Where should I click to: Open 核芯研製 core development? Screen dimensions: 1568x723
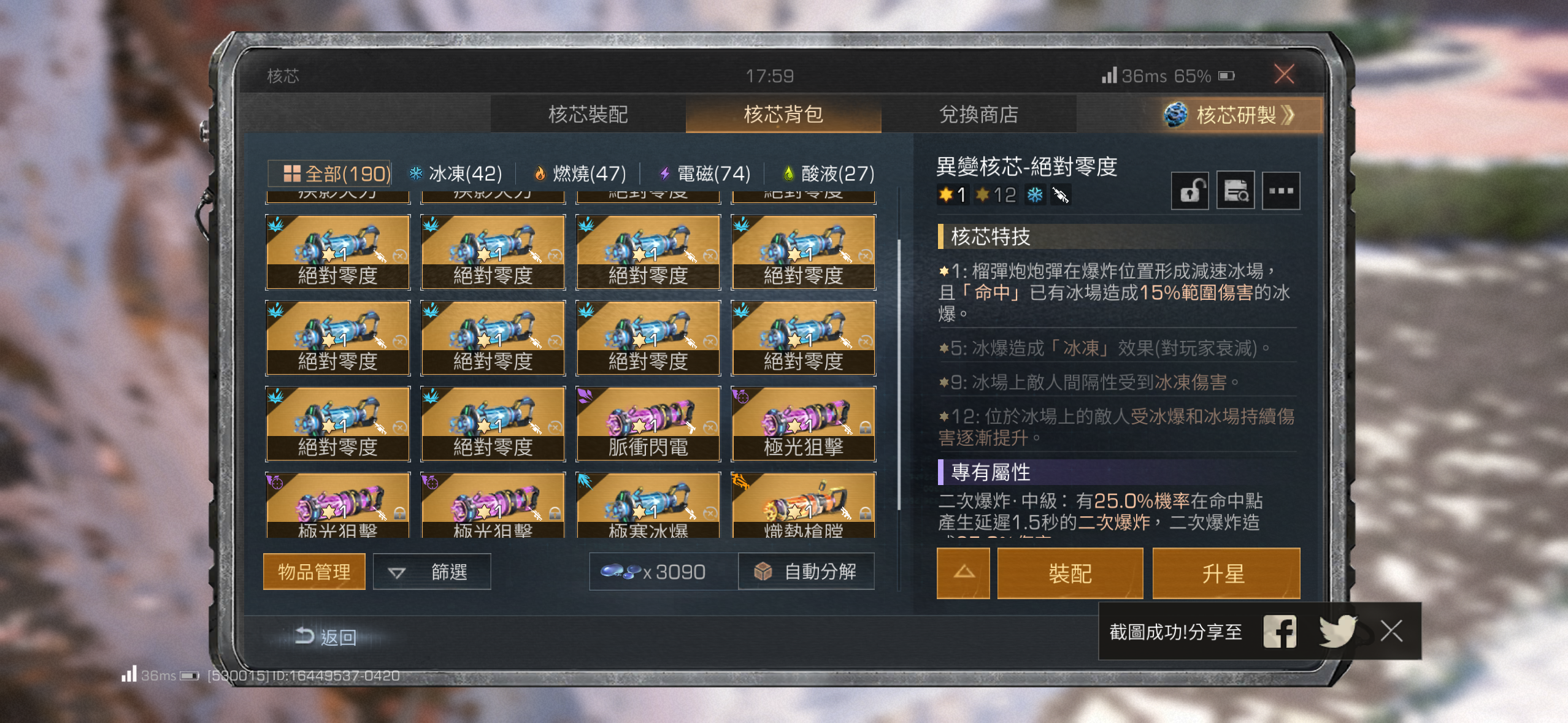1231,115
